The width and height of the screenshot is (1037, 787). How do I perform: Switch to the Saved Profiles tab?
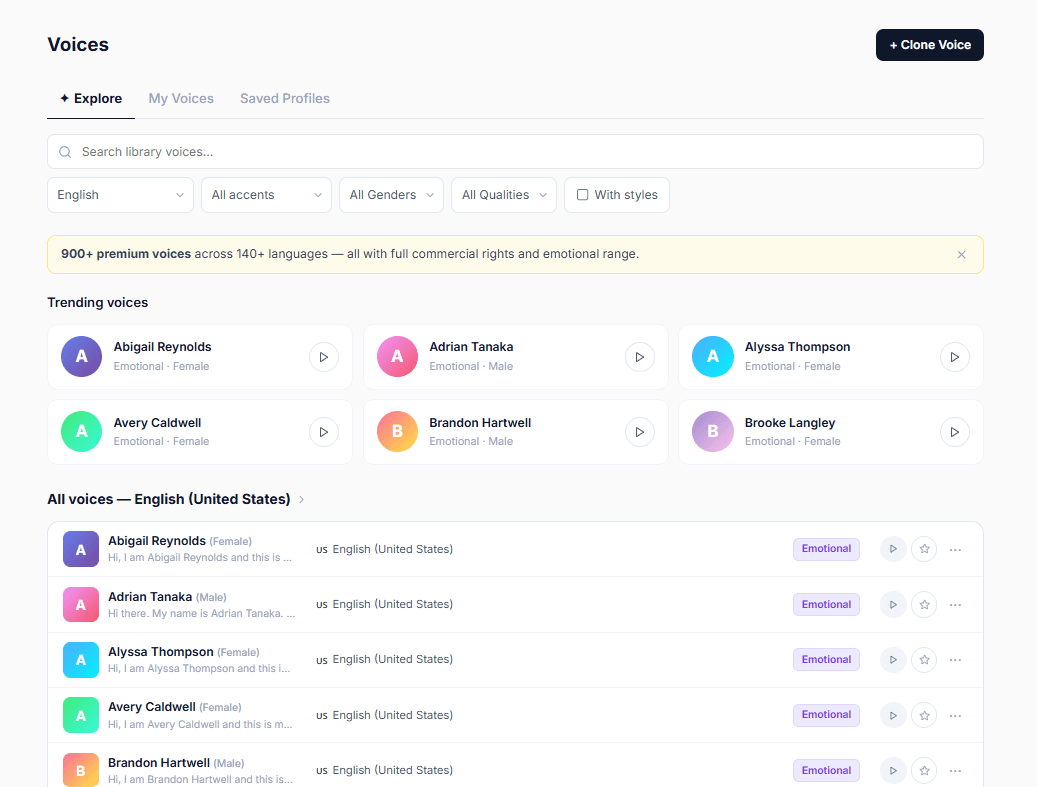285,99
